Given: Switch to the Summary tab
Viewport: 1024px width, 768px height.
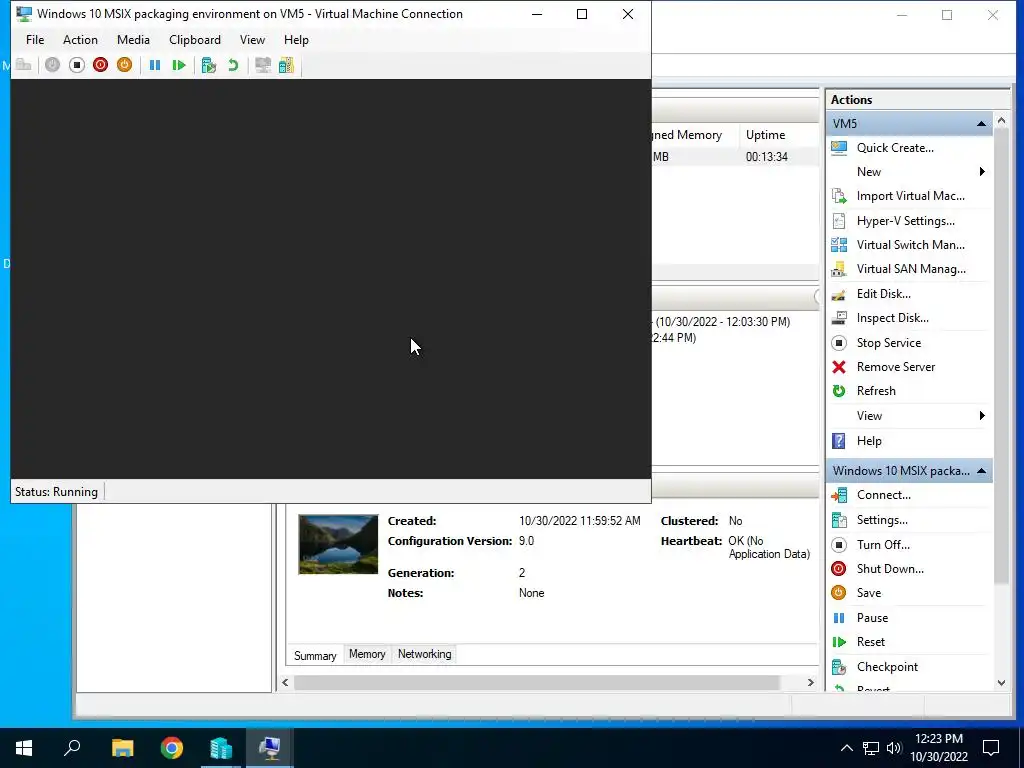Looking at the screenshot, I should (x=315, y=656).
